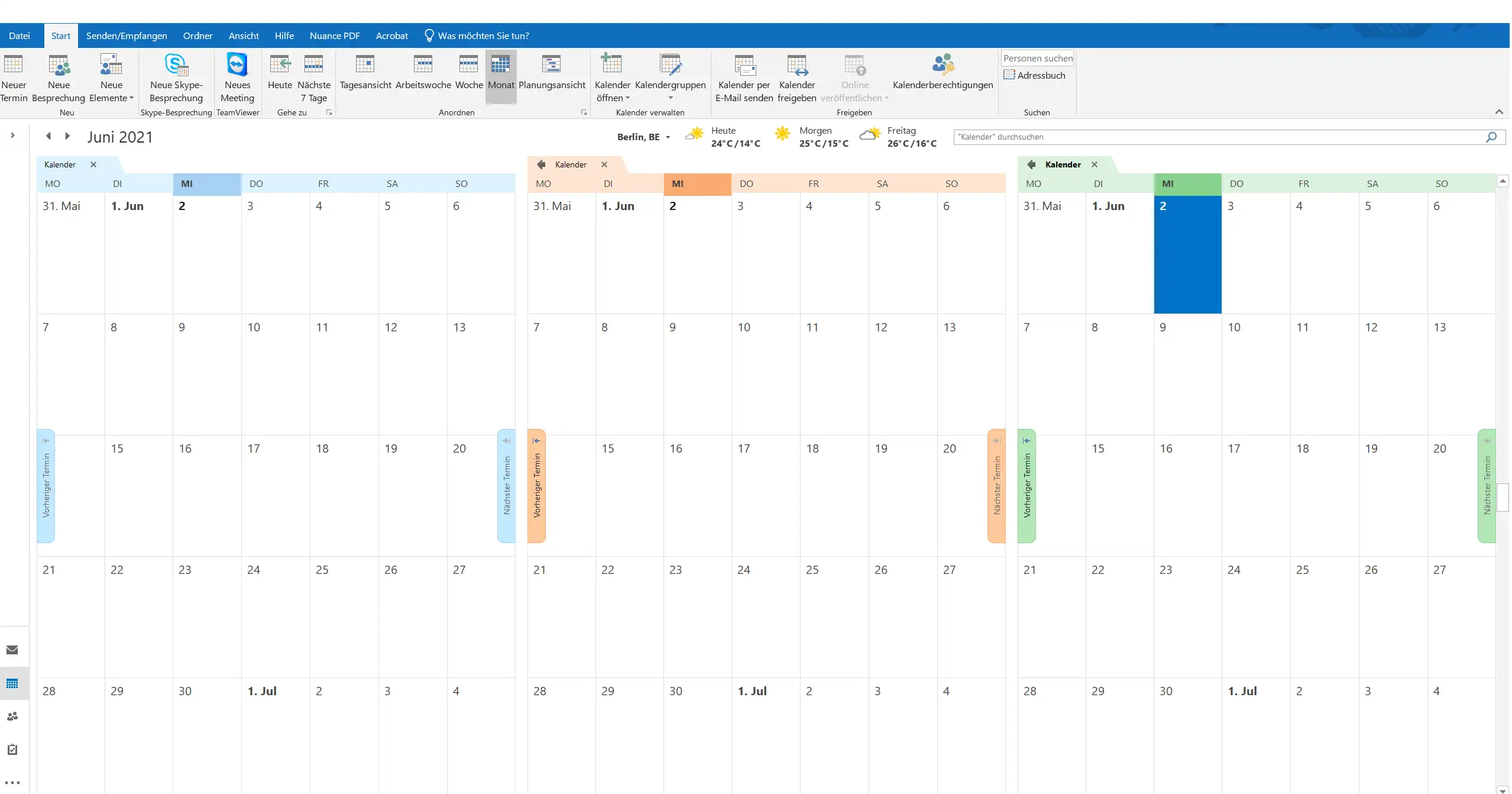Expand the folder pane using the chevron
Viewport: 1512px width, 794px height.
pyautogui.click(x=12, y=135)
